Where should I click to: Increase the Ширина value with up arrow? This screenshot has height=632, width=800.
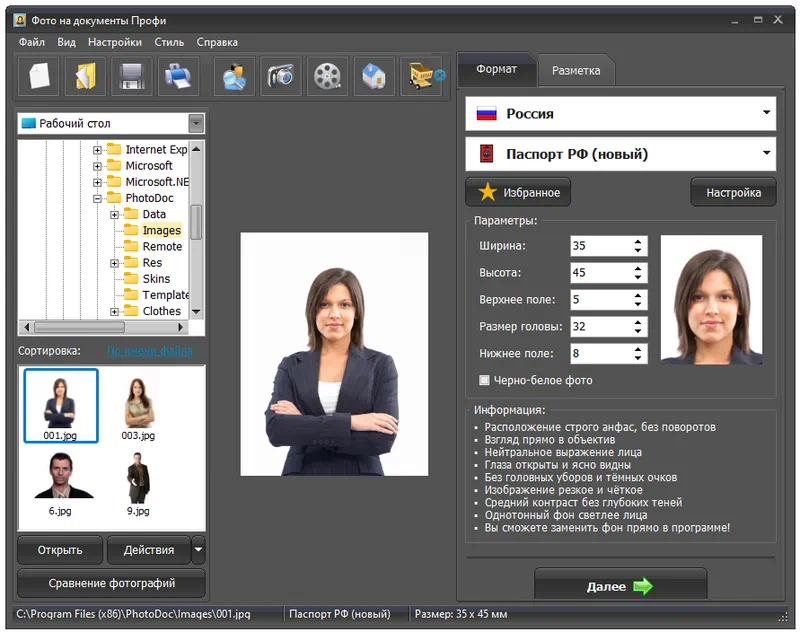pos(638,241)
